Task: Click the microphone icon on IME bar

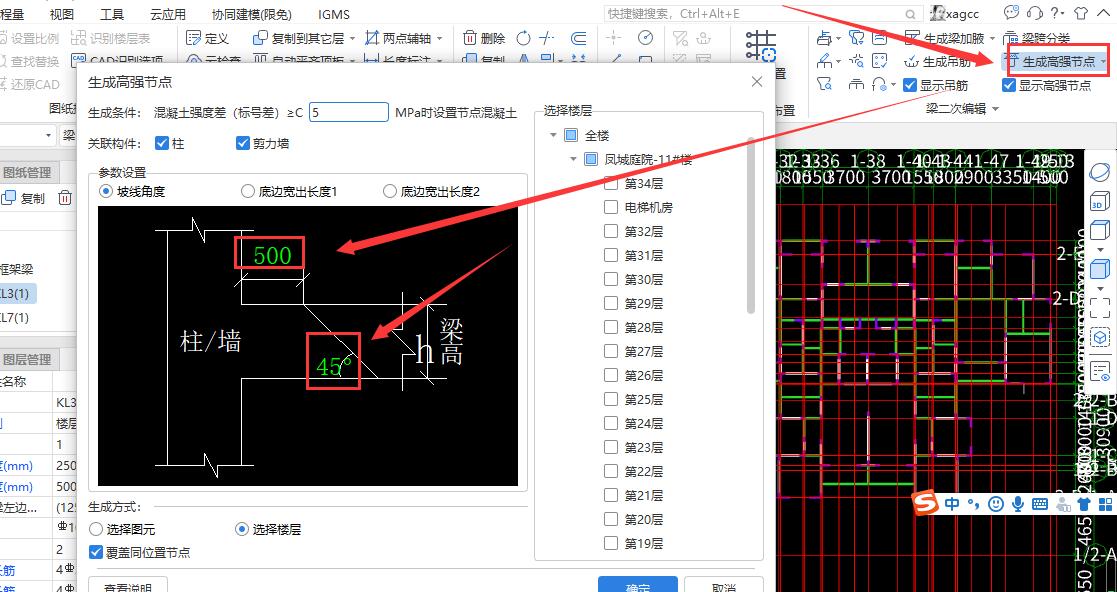Action: (1017, 504)
